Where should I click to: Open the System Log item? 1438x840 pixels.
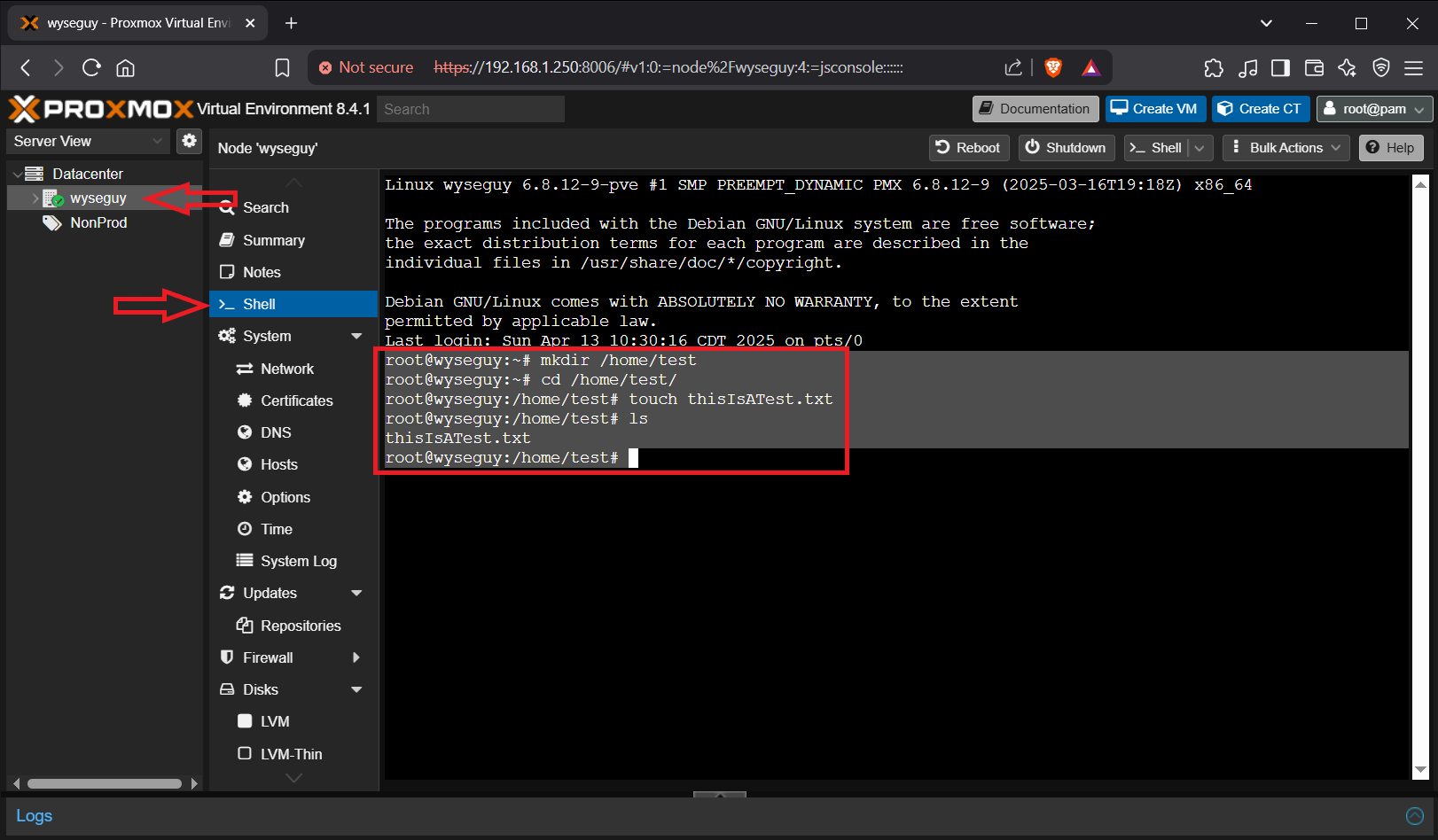293,561
